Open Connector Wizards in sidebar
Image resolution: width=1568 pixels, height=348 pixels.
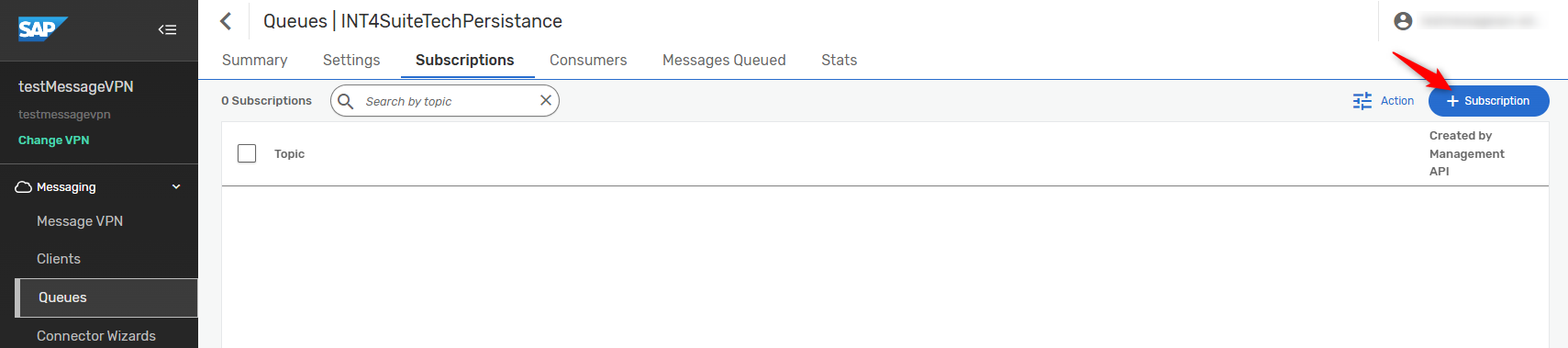point(96,336)
